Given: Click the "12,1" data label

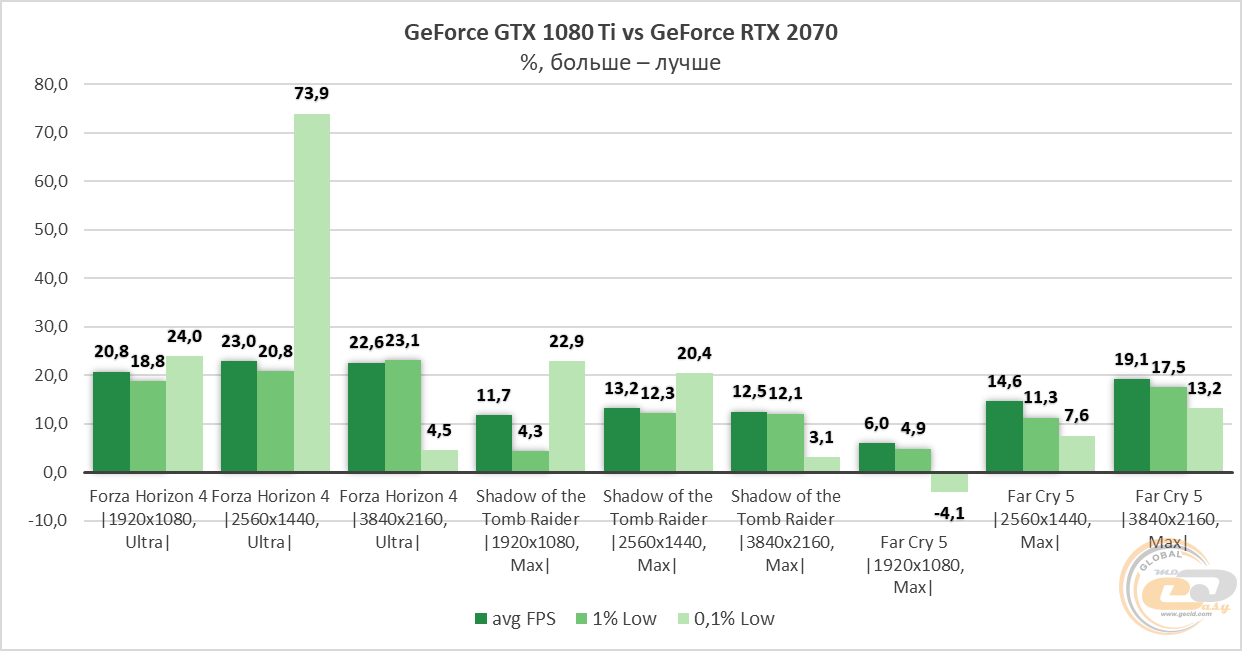Looking at the screenshot, I should click(786, 394).
